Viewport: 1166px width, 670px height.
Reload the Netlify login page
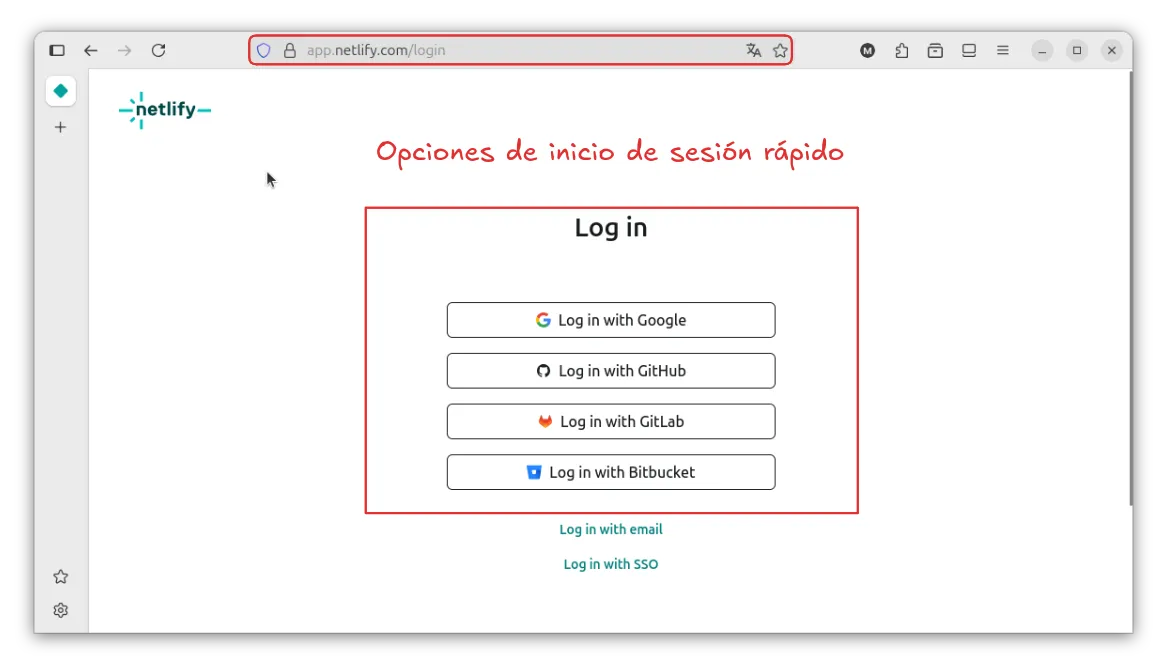(158, 50)
